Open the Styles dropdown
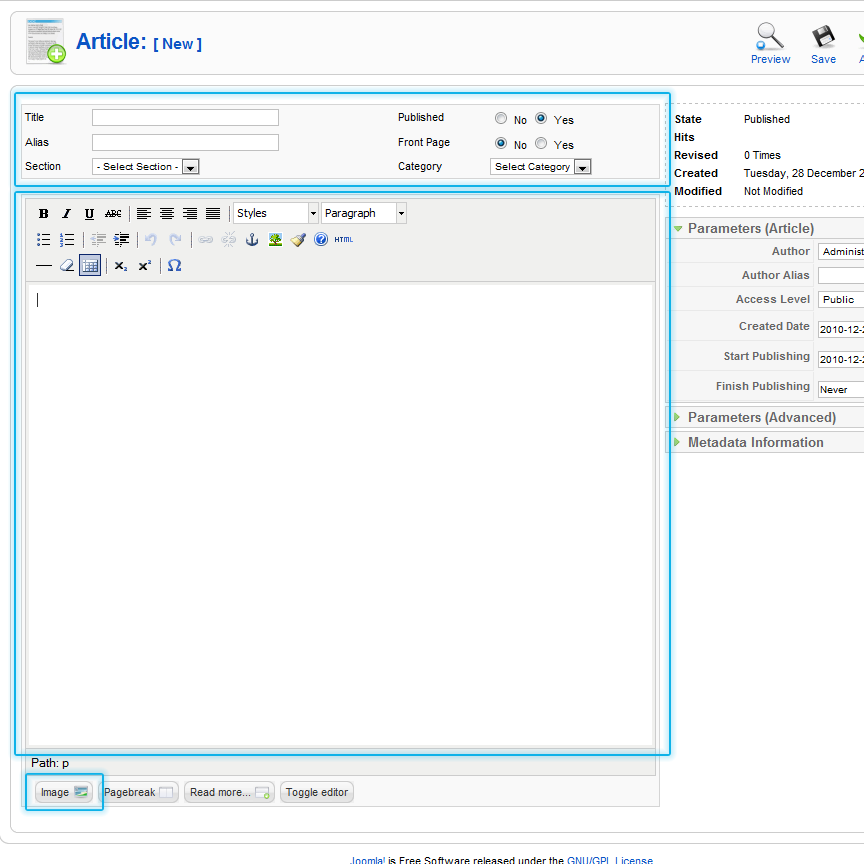This screenshot has height=864, width=864. pos(276,213)
